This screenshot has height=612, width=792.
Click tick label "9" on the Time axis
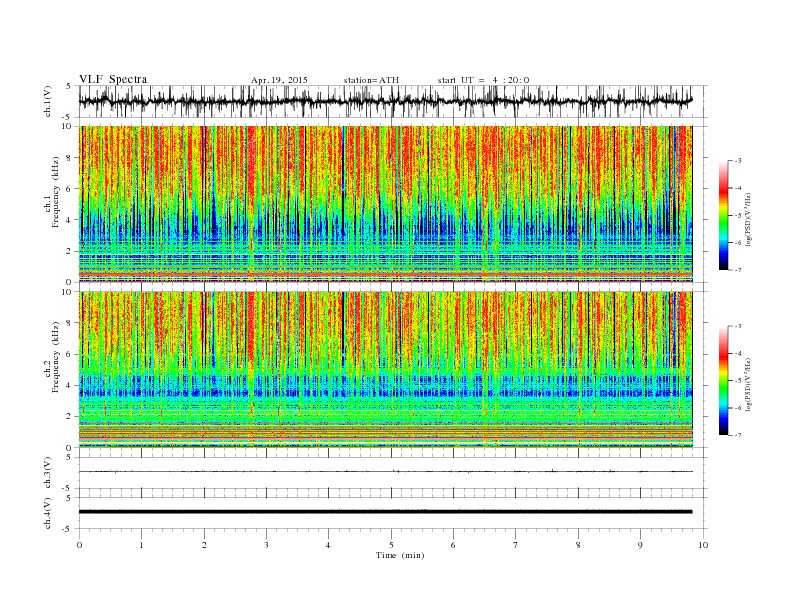pos(640,545)
